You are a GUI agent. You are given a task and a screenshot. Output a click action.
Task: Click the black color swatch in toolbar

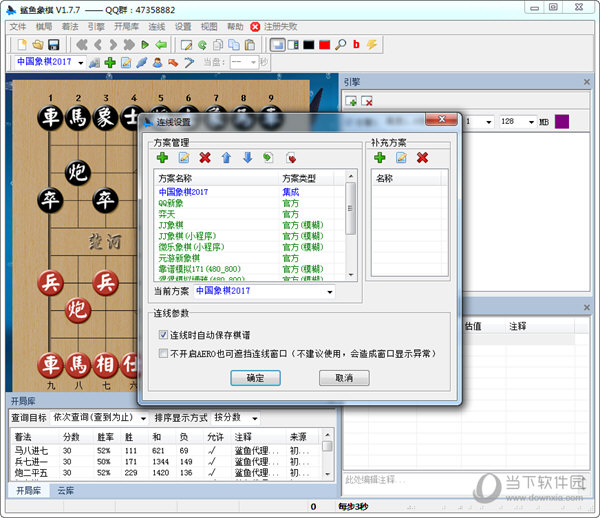point(308,45)
